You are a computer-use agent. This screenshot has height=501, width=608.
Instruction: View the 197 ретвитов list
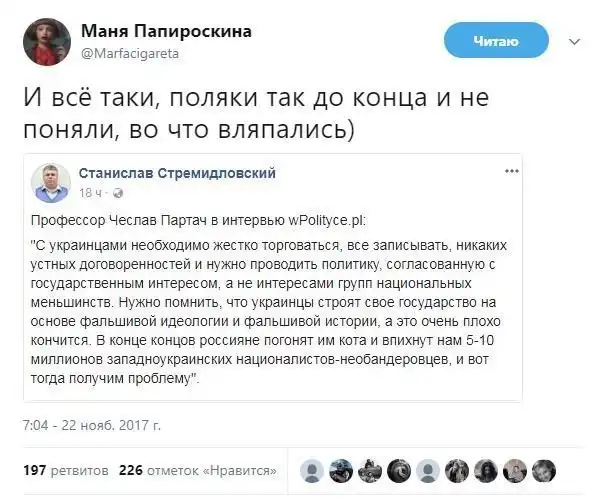coord(61,470)
